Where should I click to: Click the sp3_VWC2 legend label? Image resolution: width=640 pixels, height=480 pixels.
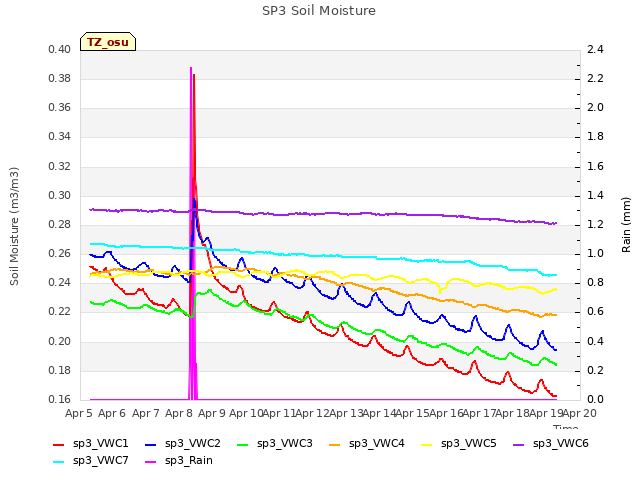[x=193, y=444]
